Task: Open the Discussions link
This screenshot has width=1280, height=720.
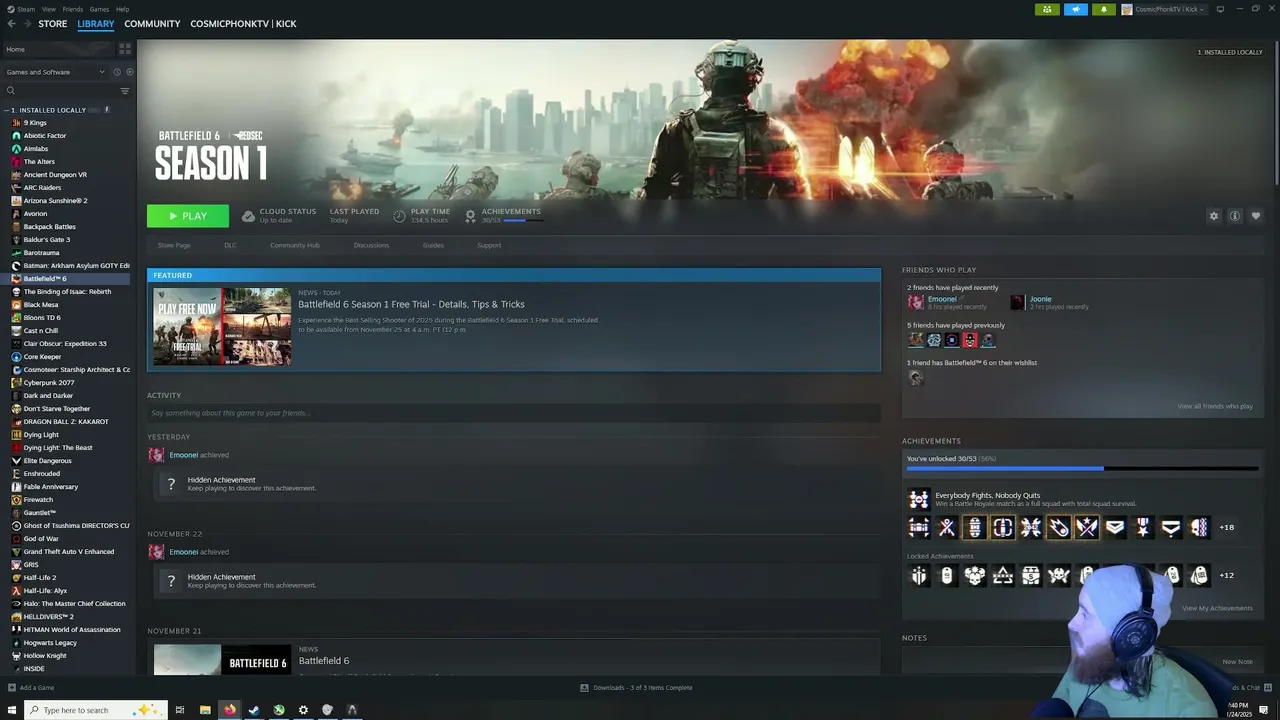Action: (371, 245)
